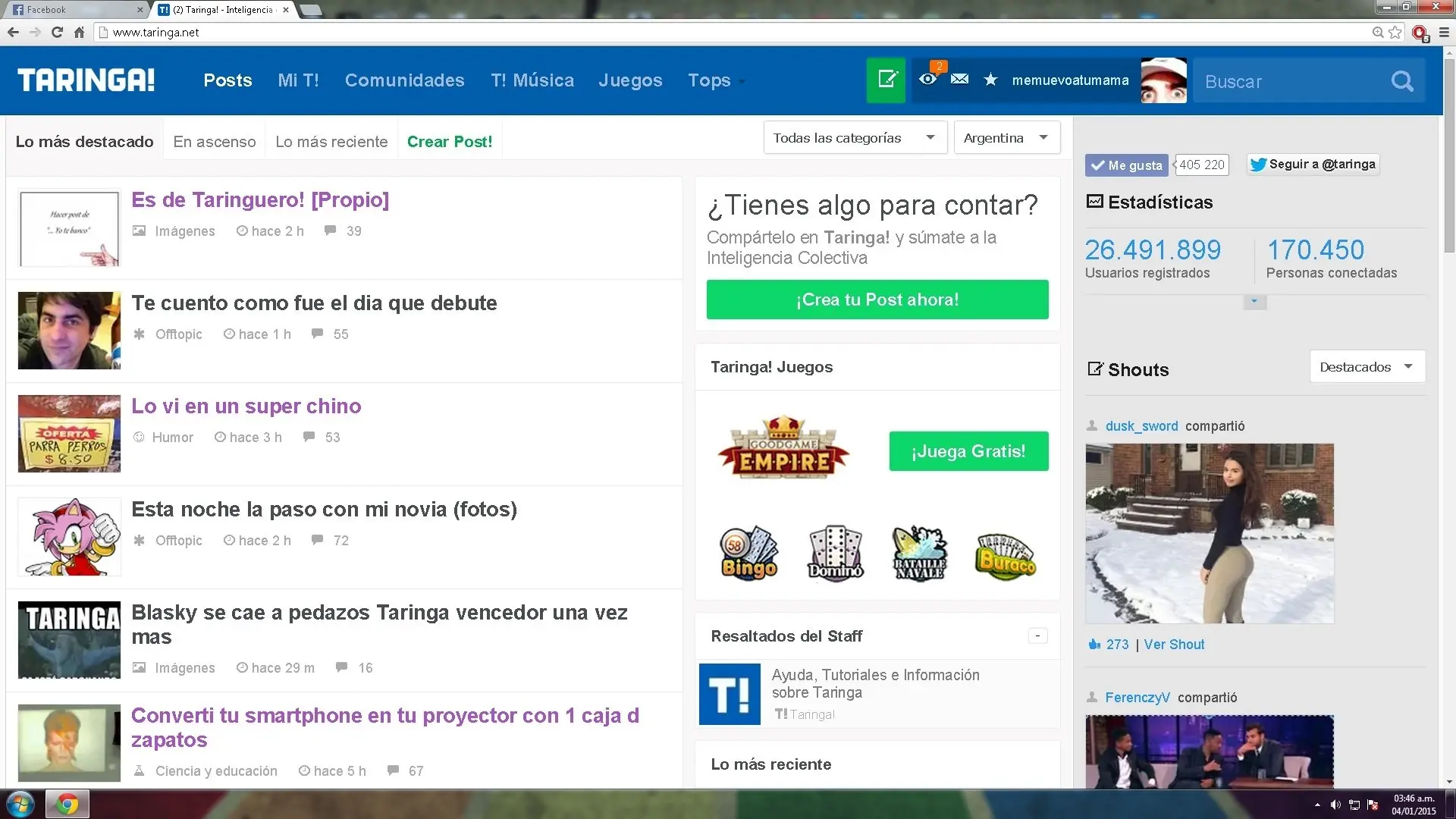This screenshot has width=1456, height=819.
Task: Open Comunidades menu item
Action: (x=404, y=80)
